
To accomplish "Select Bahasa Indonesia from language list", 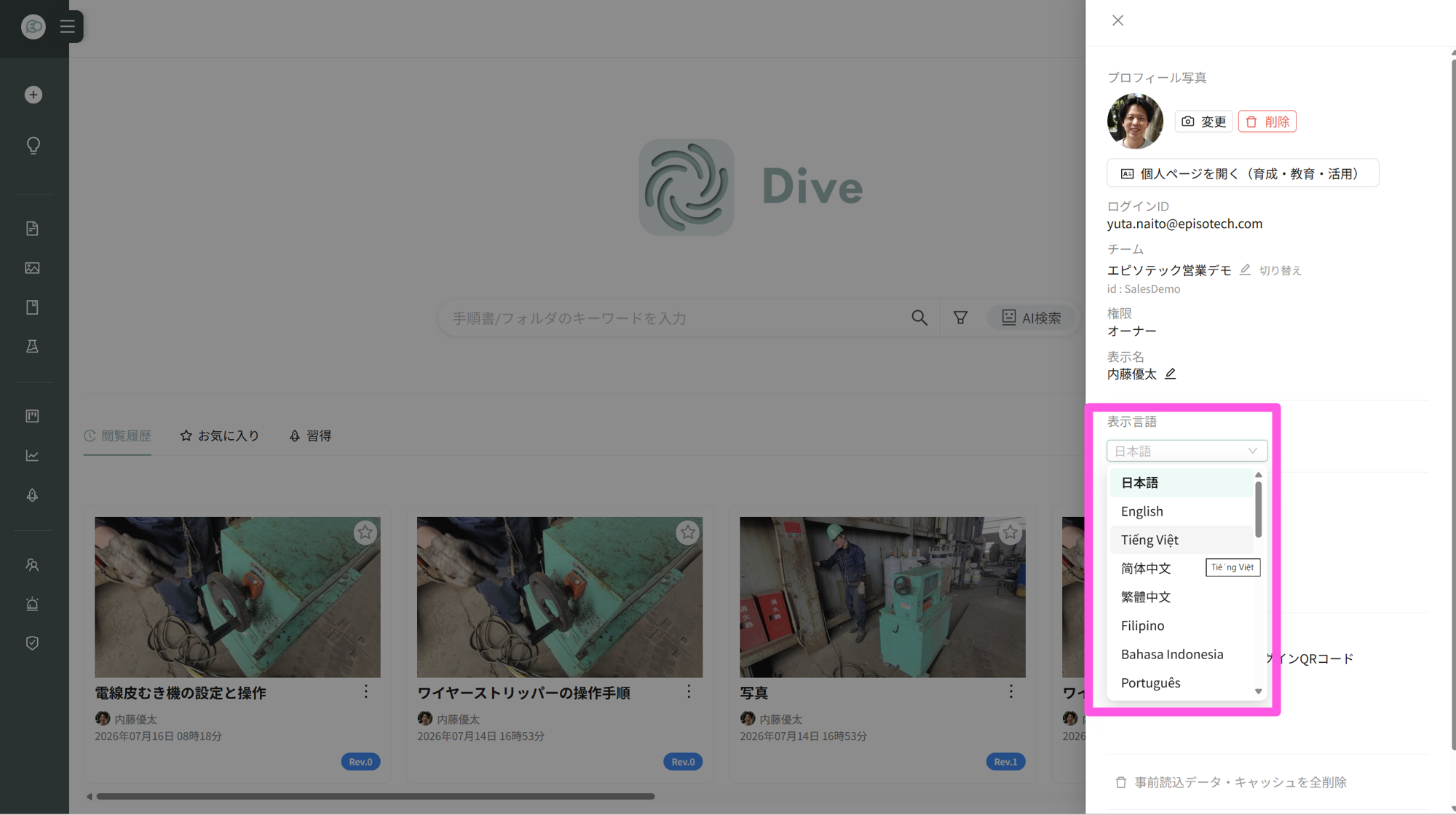I will [1182, 654].
